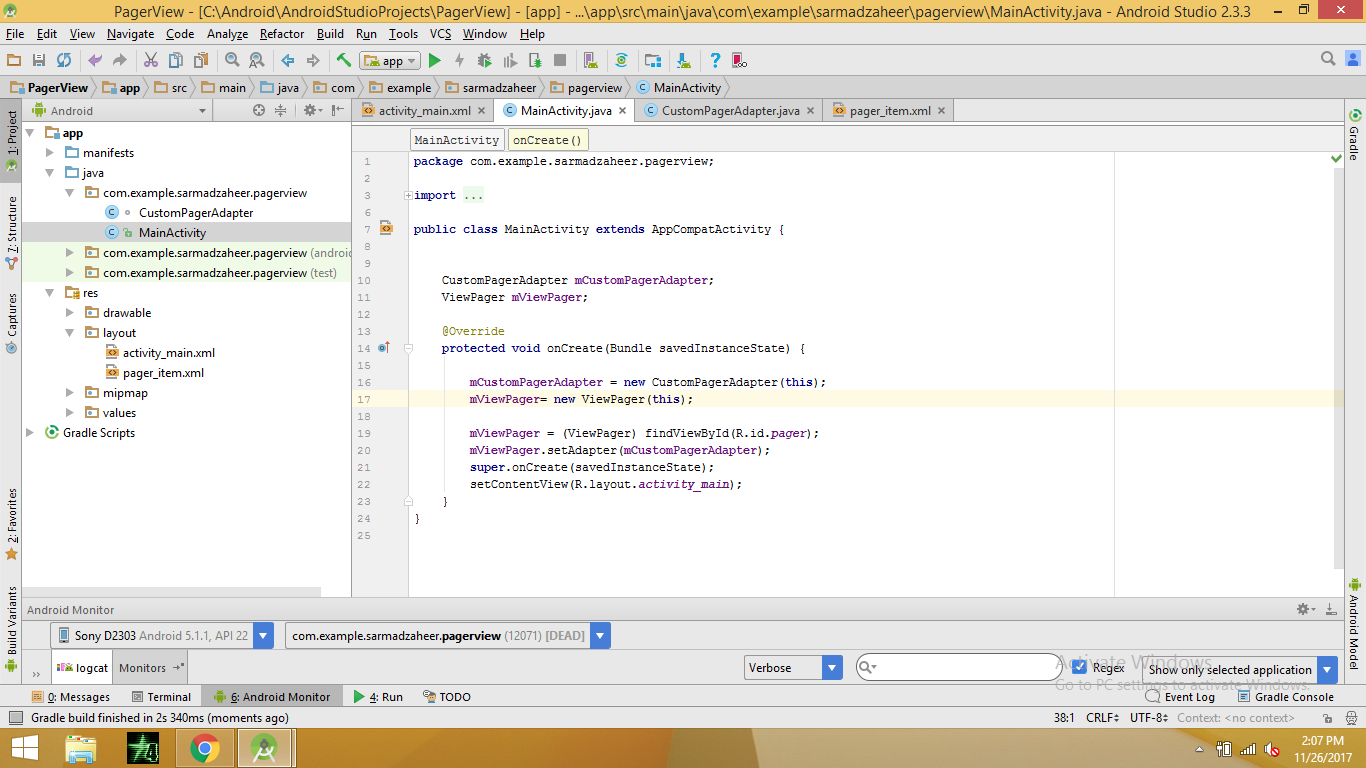Viewport: 1366px width, 768px height.
Task: Open the TODO tool window
Action: click(446, 697)
